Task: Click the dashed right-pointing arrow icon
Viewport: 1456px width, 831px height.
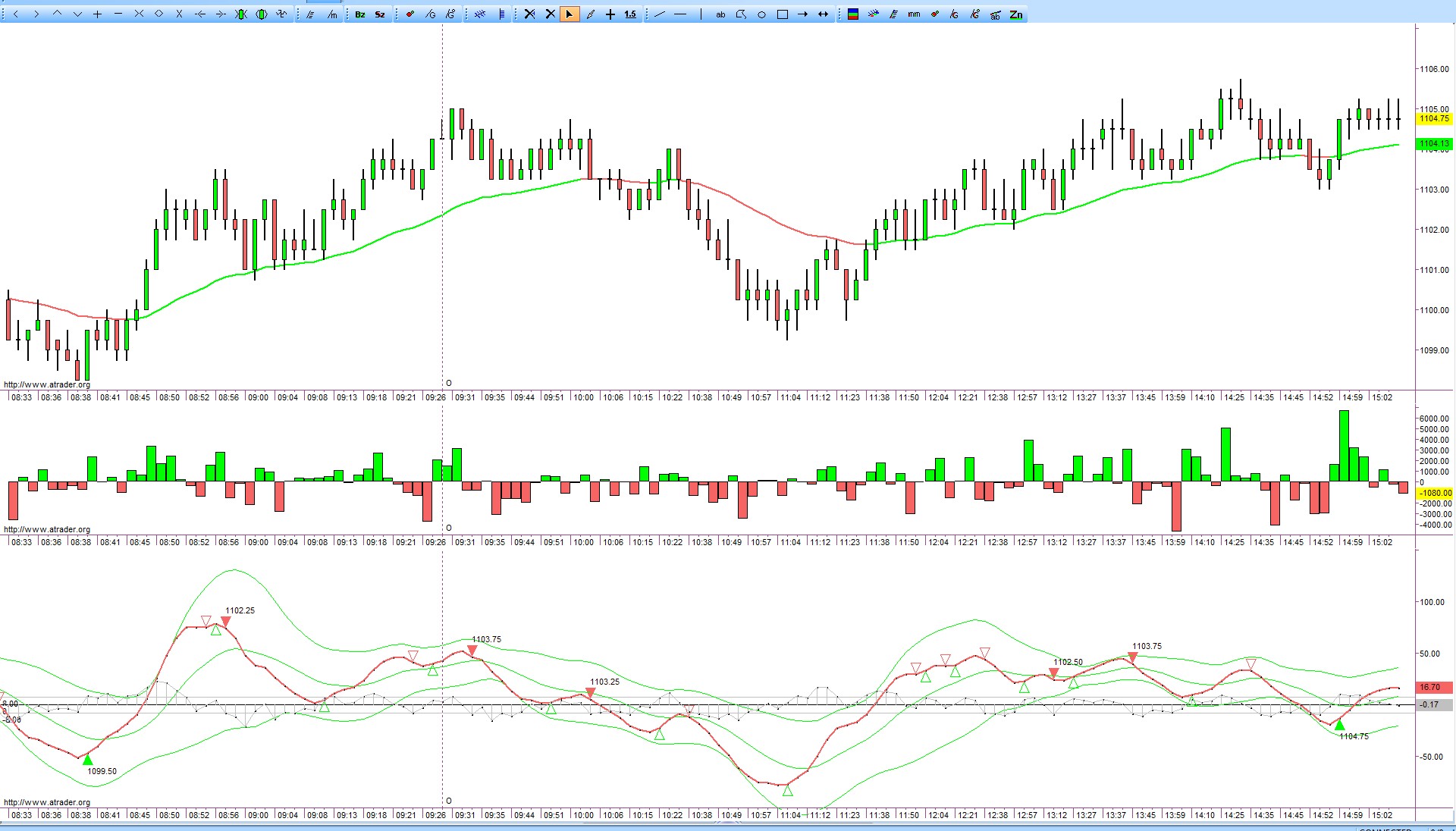Action: pyautogui.click(x=221, y=14)
